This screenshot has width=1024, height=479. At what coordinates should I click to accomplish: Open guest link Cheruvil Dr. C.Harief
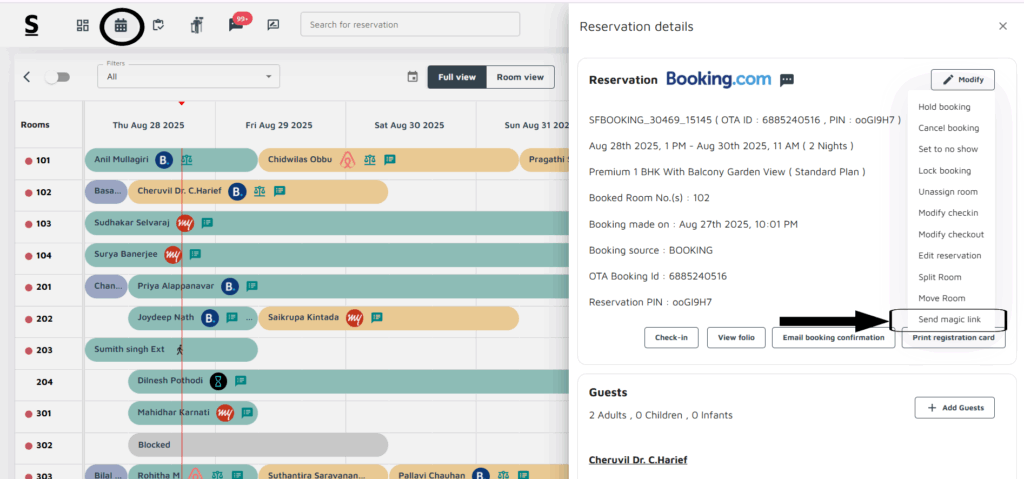(638, 460)
